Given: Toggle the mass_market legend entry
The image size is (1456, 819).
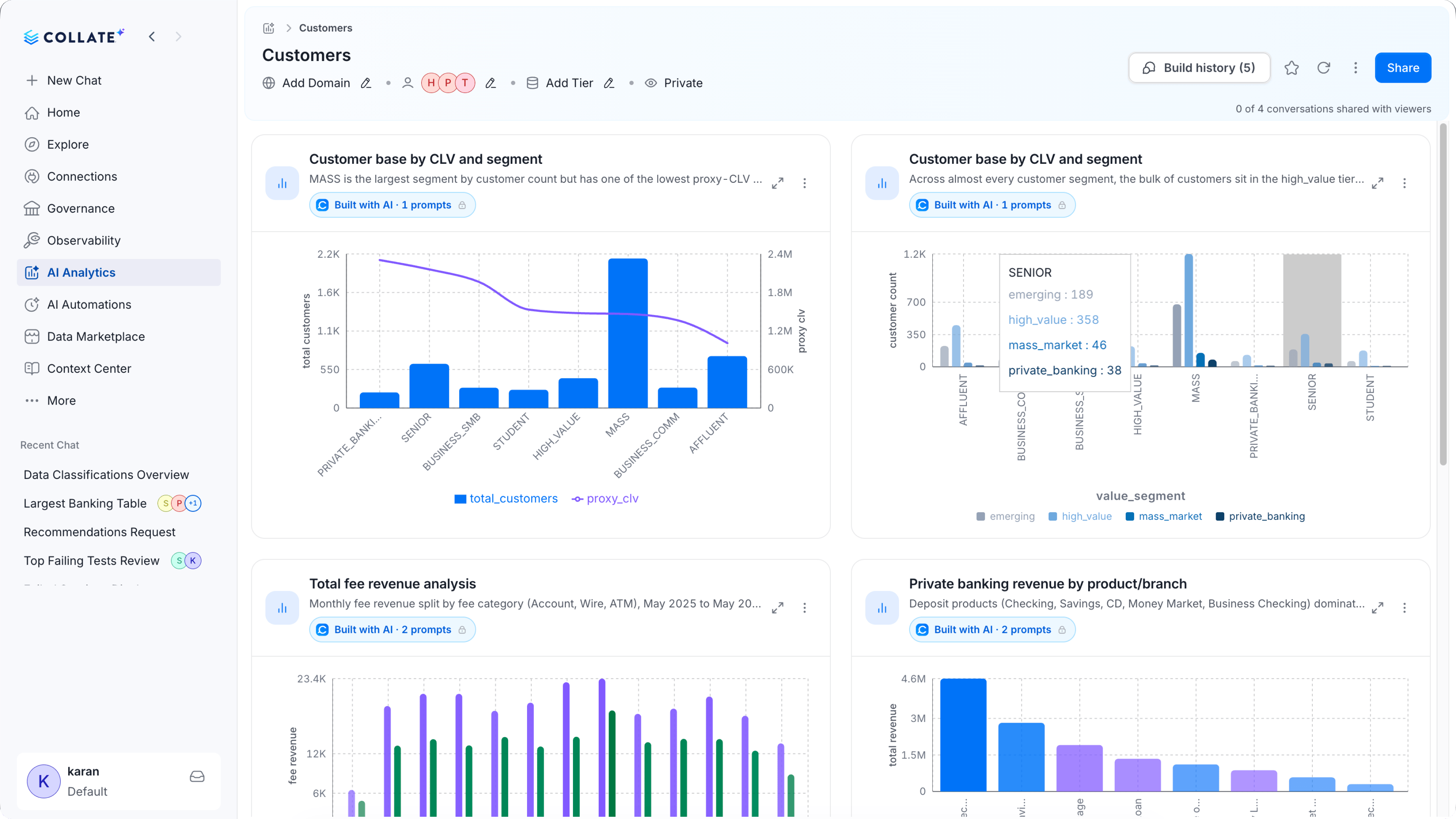Looking at the screenshot, I should [x=1164, y=516].
